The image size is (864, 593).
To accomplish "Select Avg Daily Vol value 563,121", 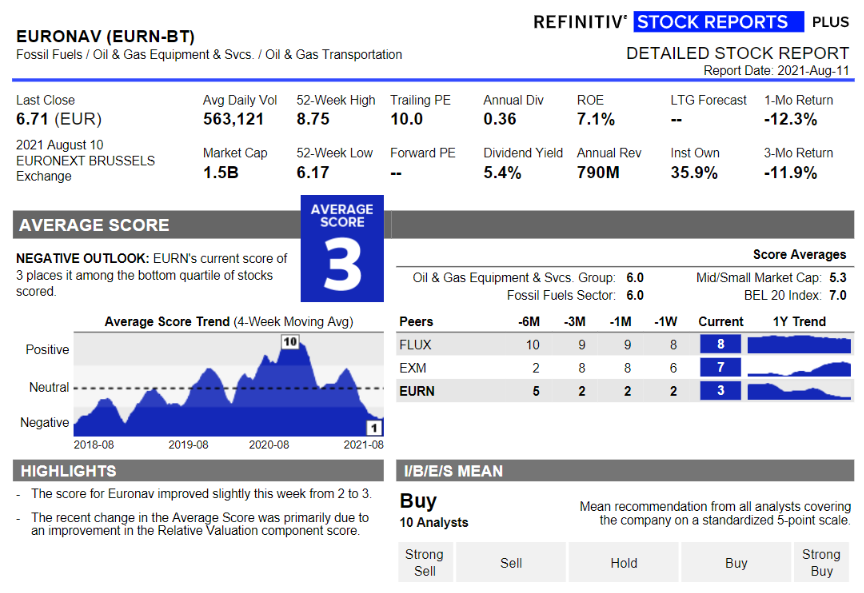I will (234, 119).
